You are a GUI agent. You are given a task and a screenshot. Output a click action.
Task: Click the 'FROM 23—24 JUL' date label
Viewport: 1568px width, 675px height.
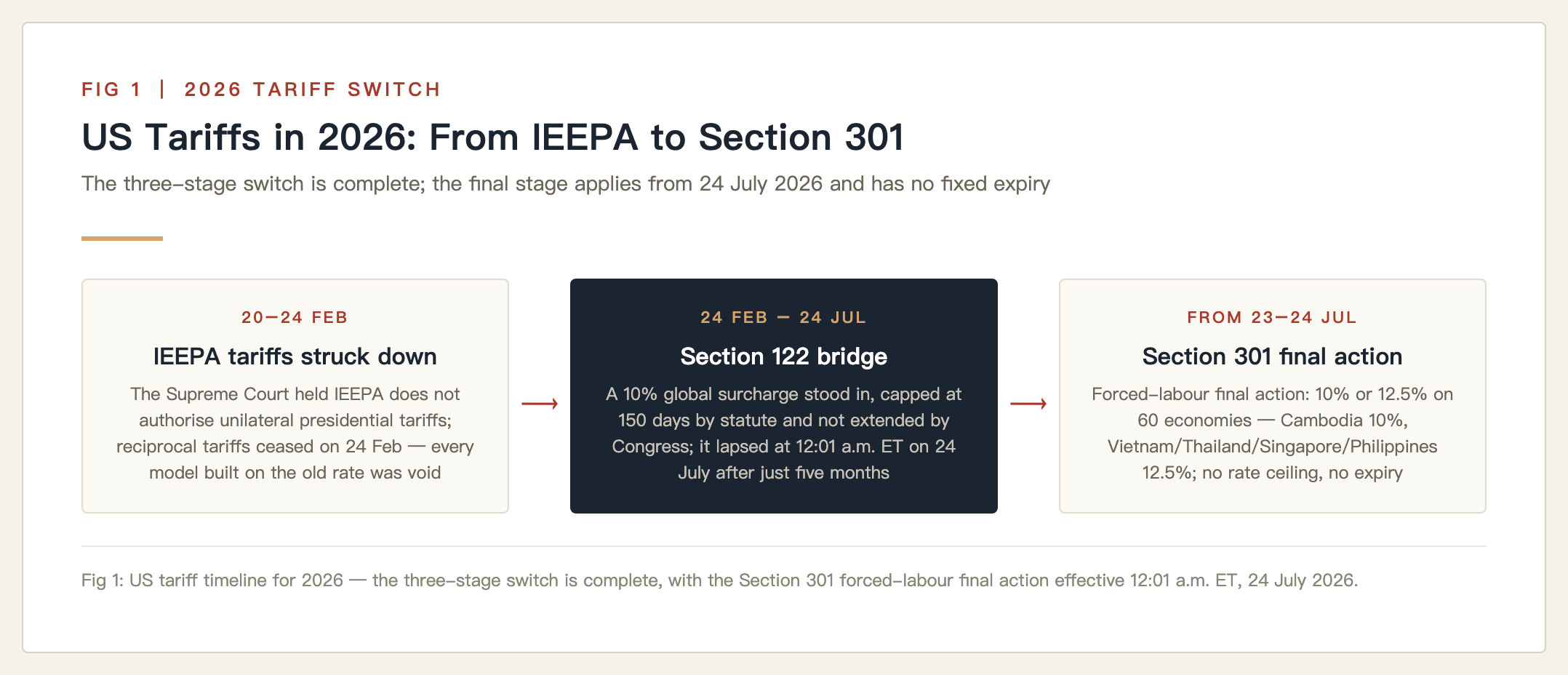(1273, 317)
